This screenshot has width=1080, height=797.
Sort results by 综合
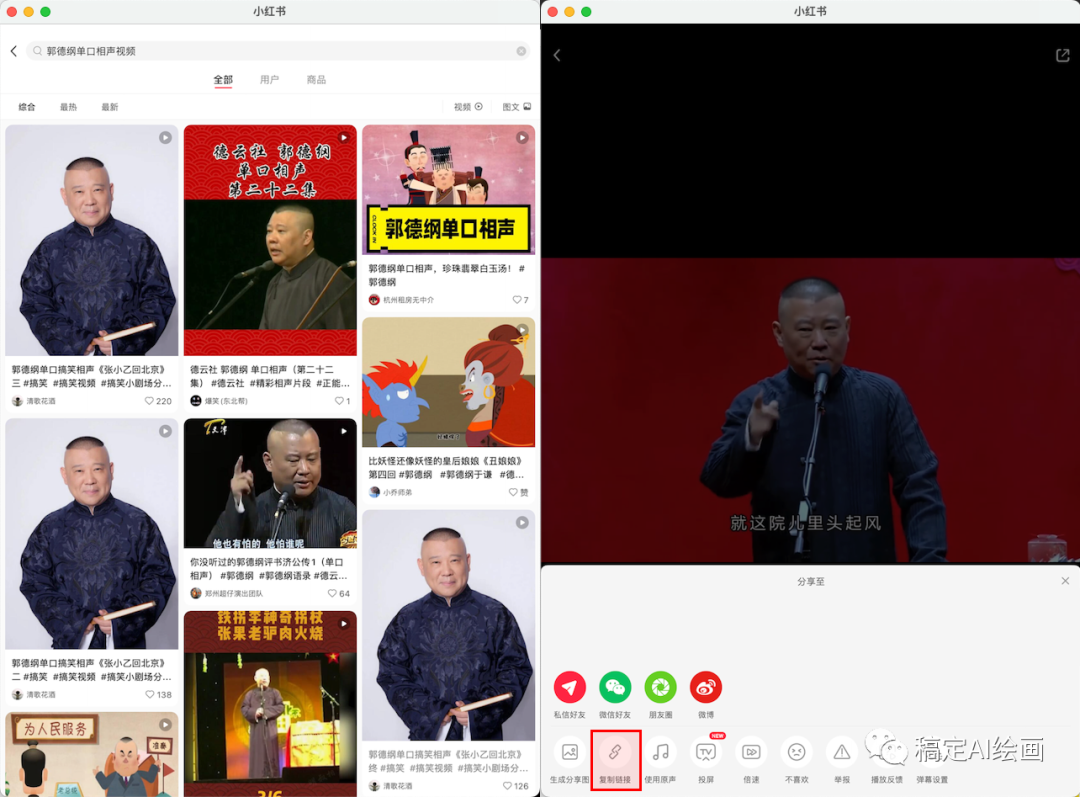[x=27, y=107]
